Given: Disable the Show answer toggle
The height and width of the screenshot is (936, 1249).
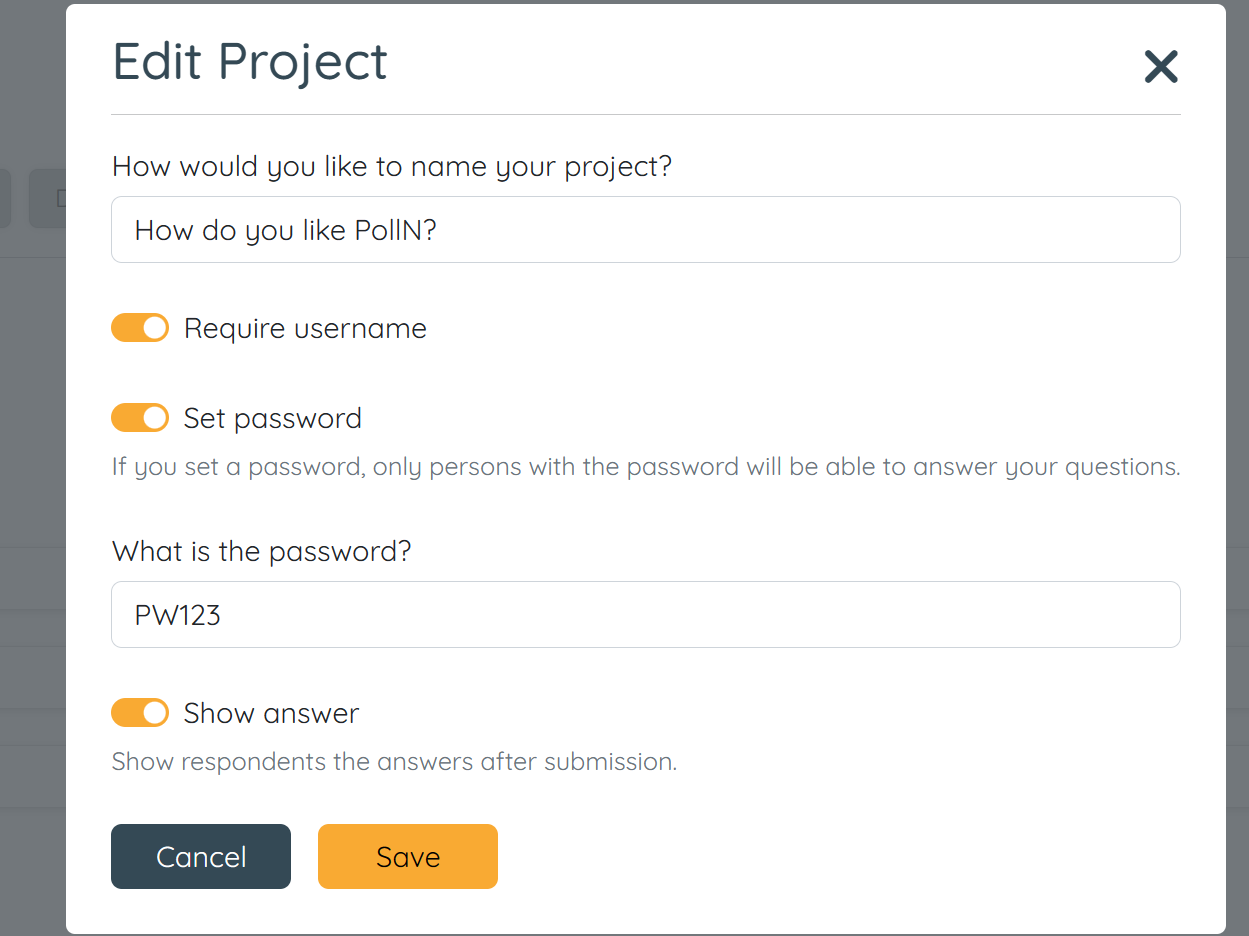Looking at the screenshot, I should 140,712.
